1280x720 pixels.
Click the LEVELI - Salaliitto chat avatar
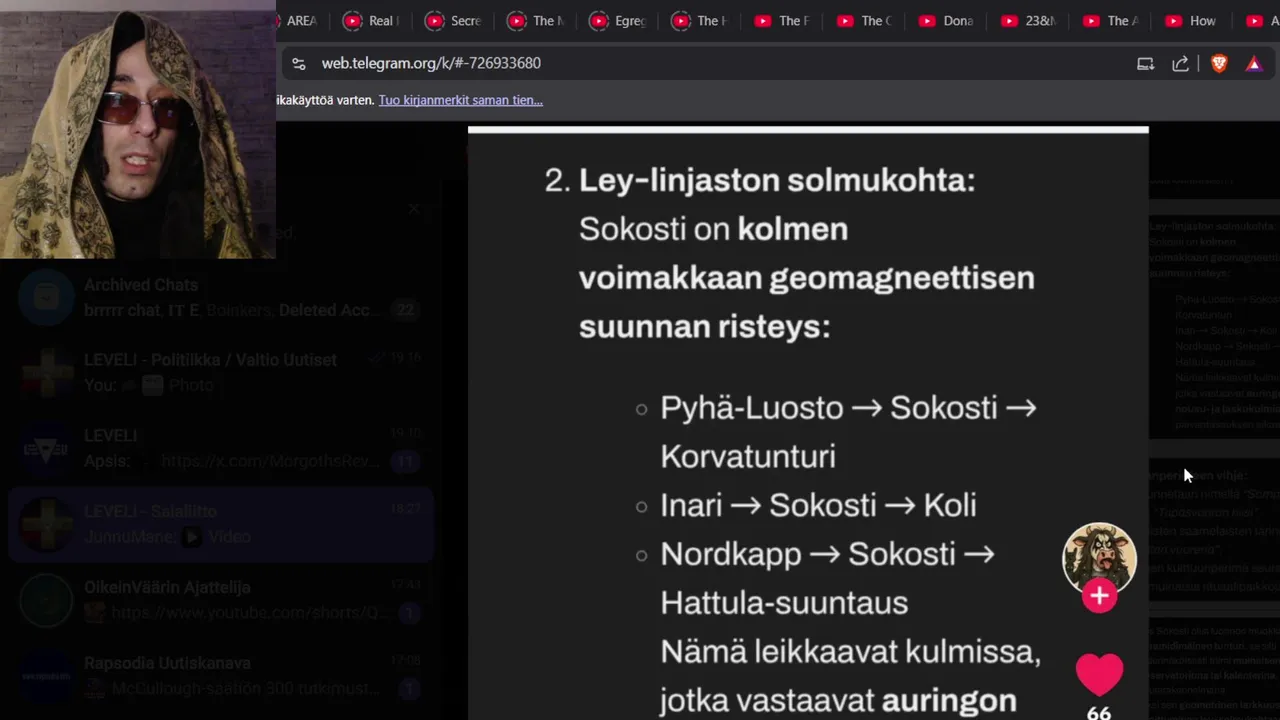click(x=46, y=524)
